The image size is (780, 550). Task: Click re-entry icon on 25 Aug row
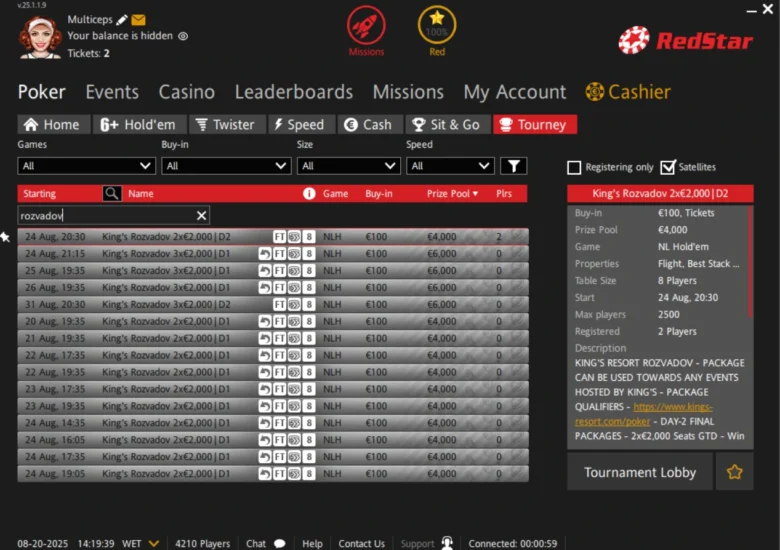(265, 271)
